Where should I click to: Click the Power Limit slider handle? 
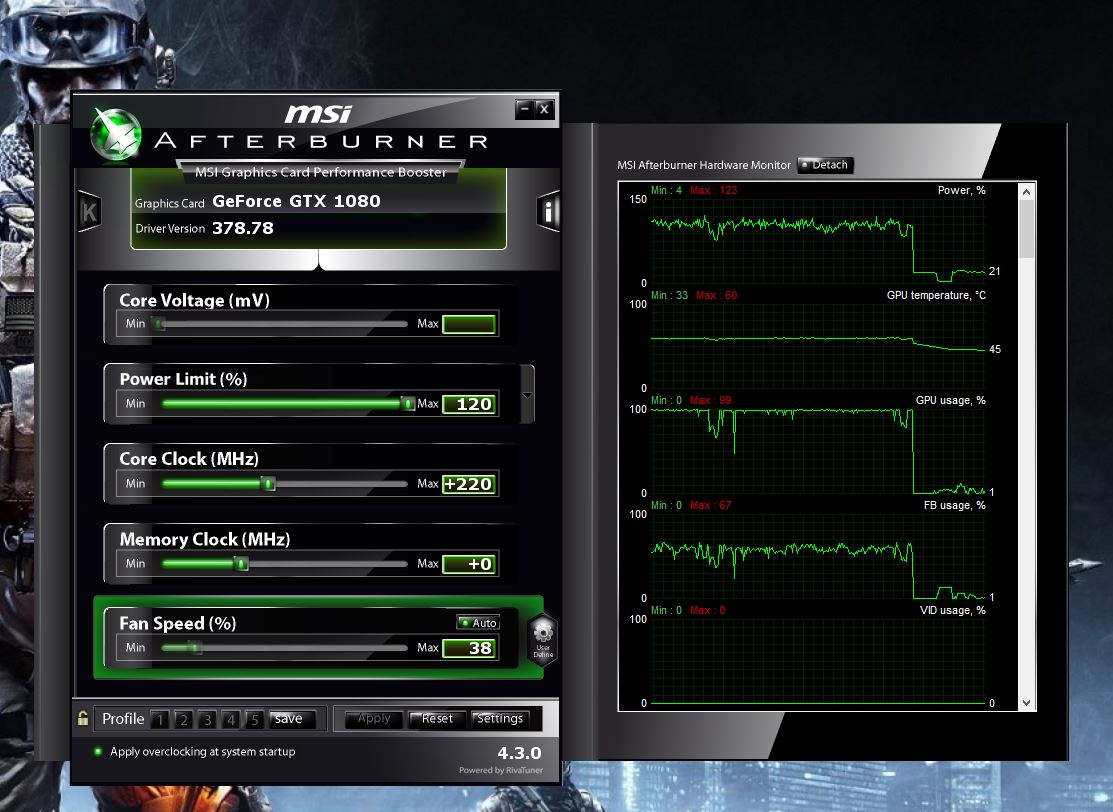(407, 403)
